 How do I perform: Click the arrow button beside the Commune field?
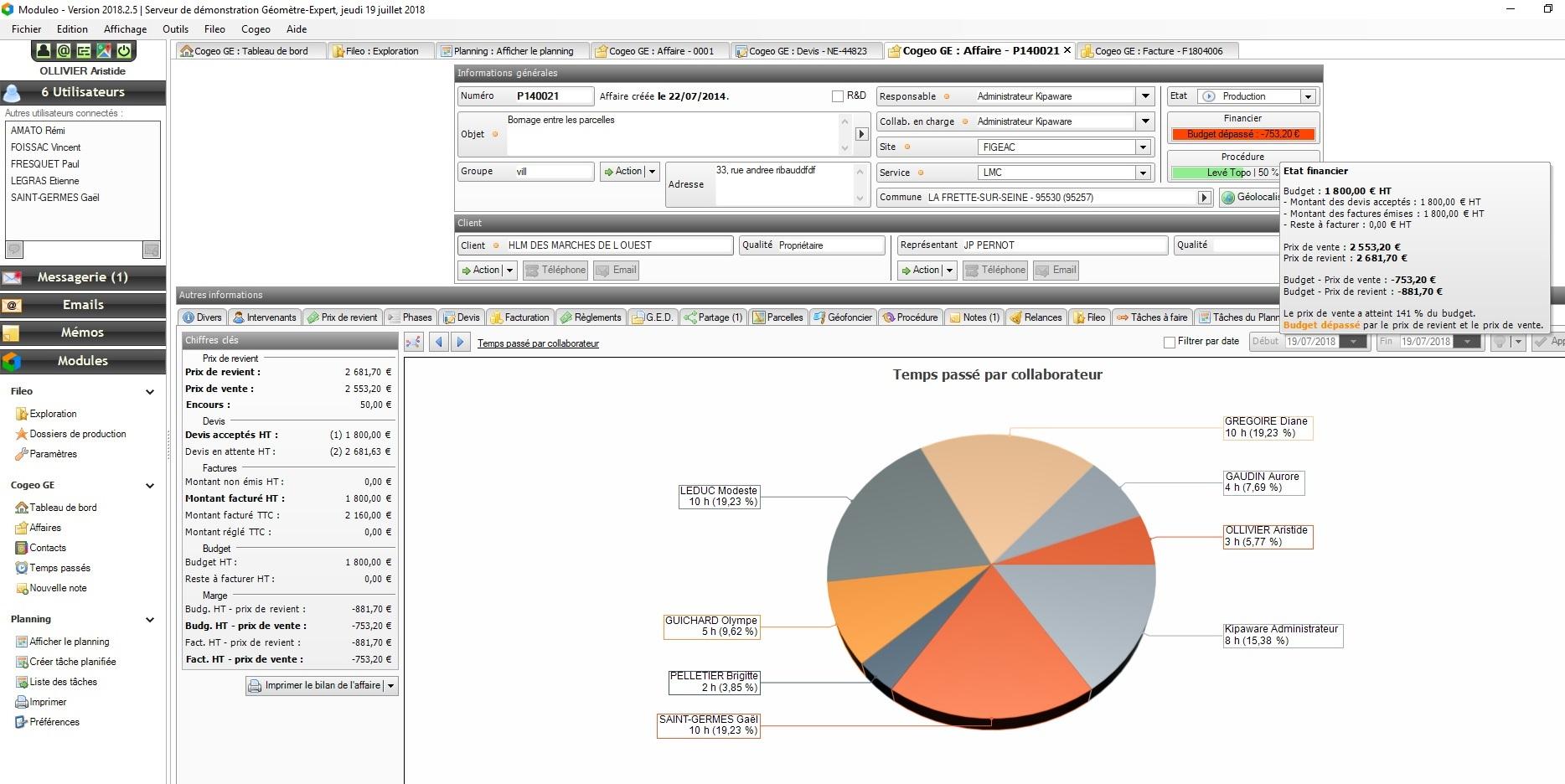(1204, 198)
